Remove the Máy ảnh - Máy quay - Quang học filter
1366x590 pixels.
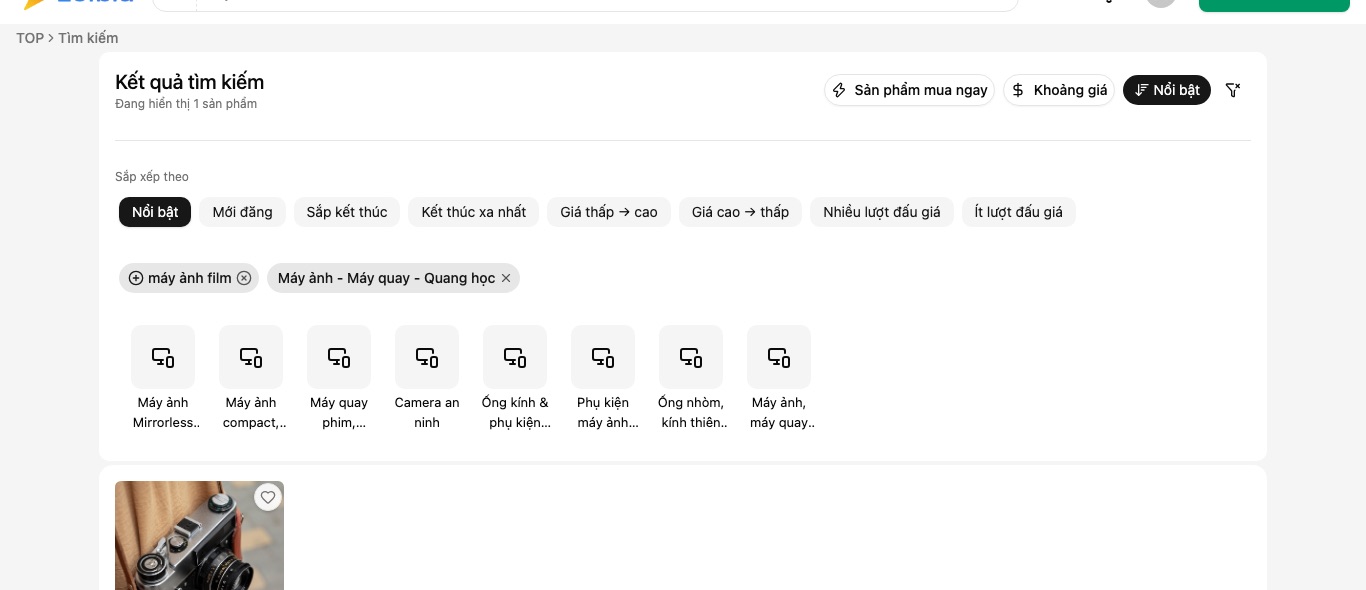tap(506, 278)
